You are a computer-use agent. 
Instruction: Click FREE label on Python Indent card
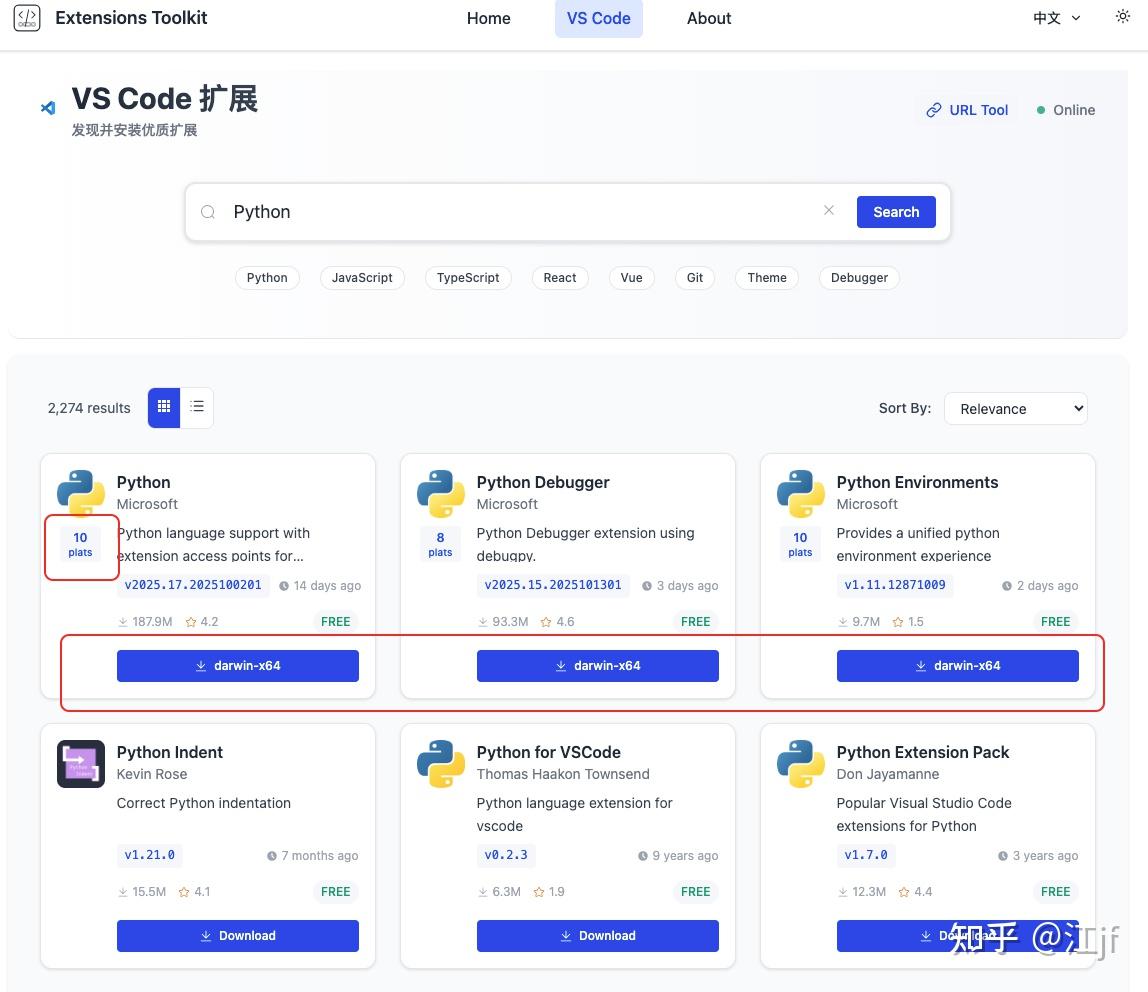335,892
